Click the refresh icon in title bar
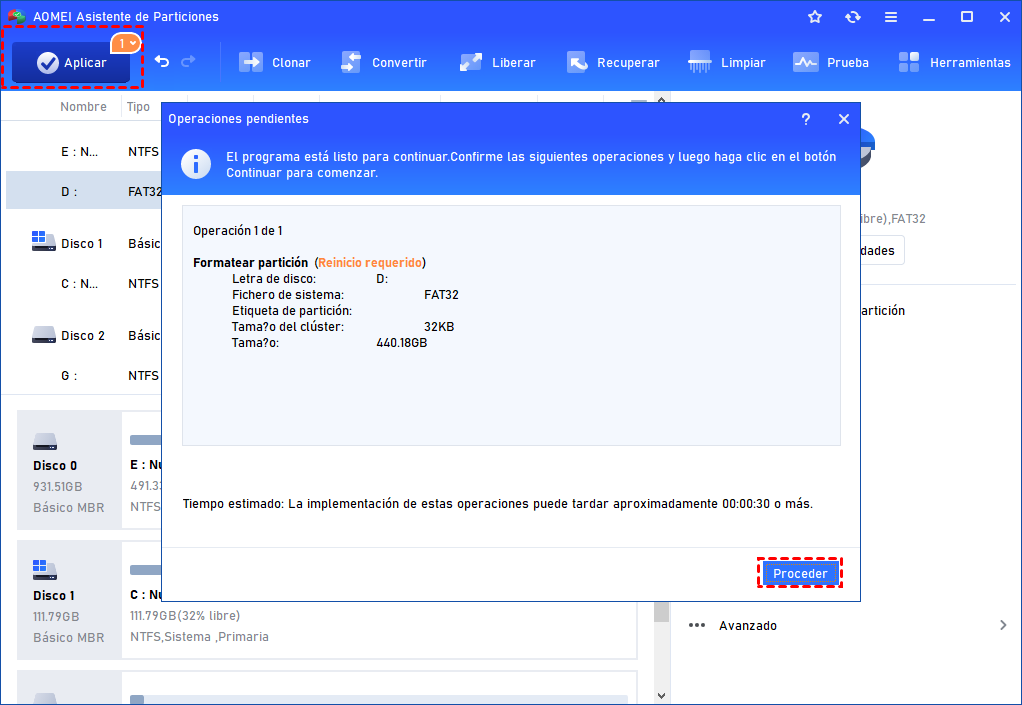This screenshot has width=1022, height=705. 852,17
